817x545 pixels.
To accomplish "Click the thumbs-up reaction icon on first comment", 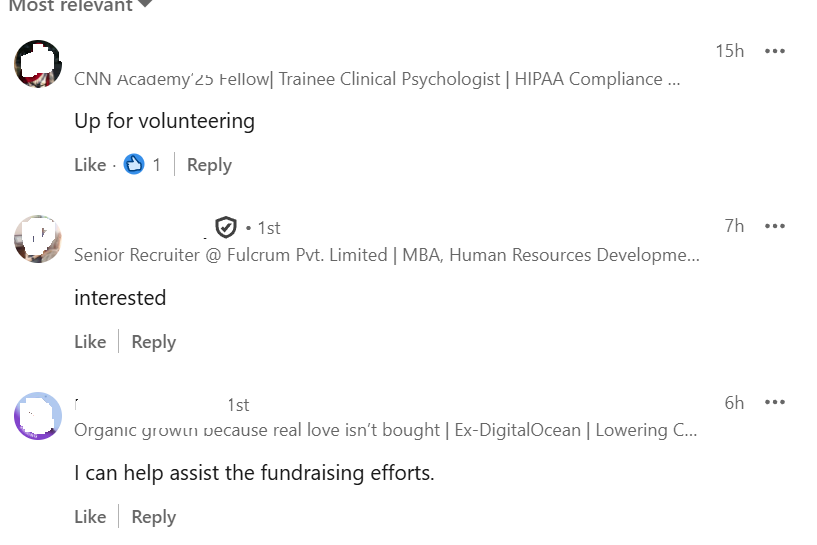I will pyautogui.click(x=134, y=165).
